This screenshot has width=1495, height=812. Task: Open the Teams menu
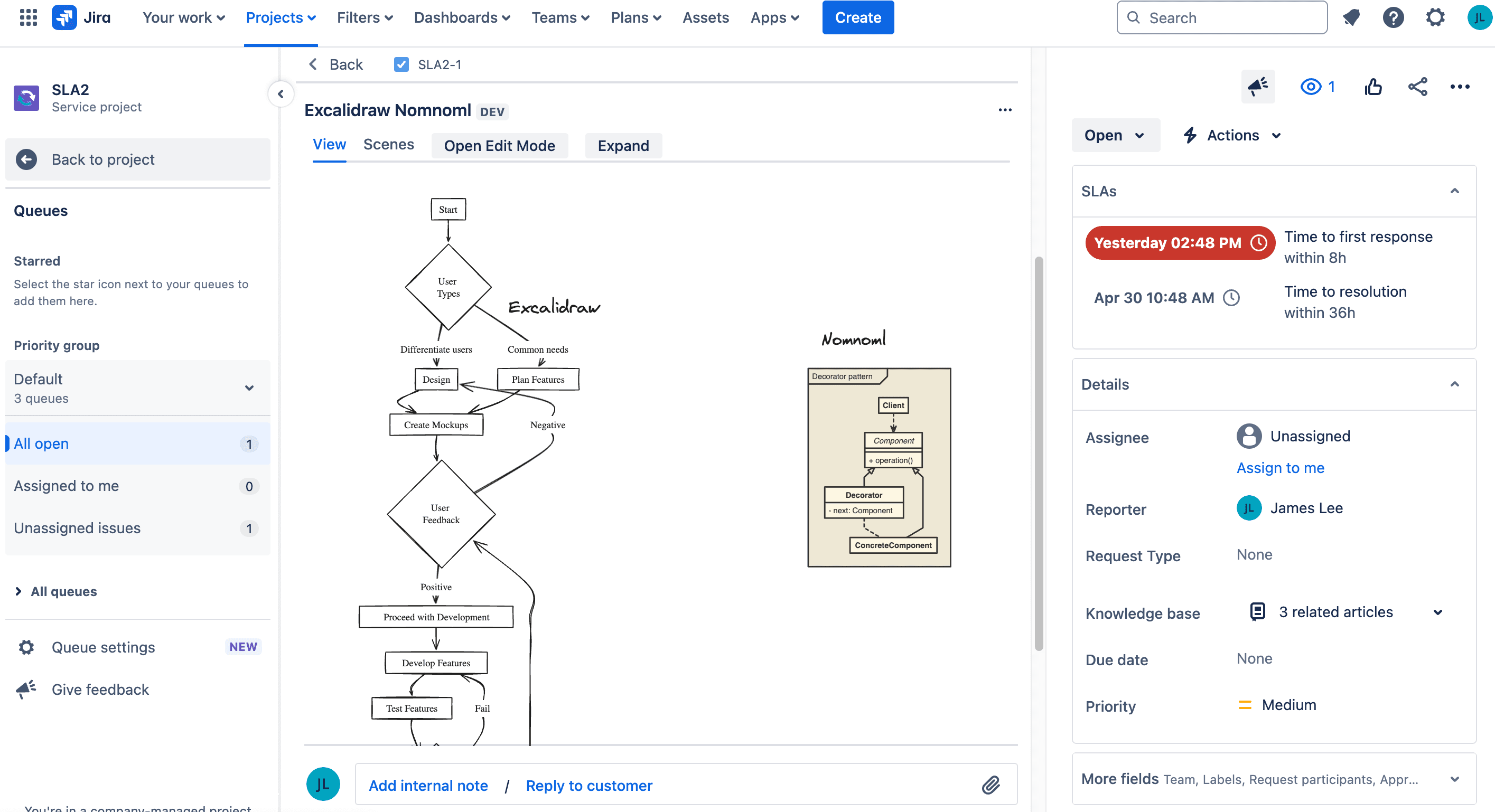point(560,17)
